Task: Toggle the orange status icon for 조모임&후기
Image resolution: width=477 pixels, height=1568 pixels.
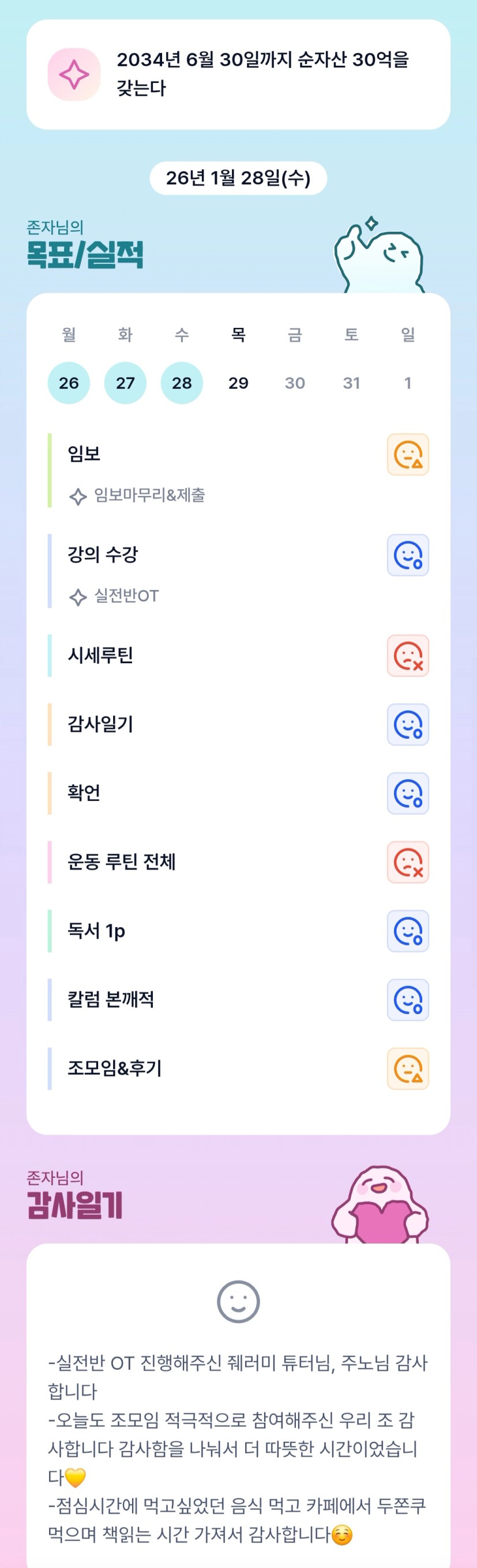Action: 408,1068
